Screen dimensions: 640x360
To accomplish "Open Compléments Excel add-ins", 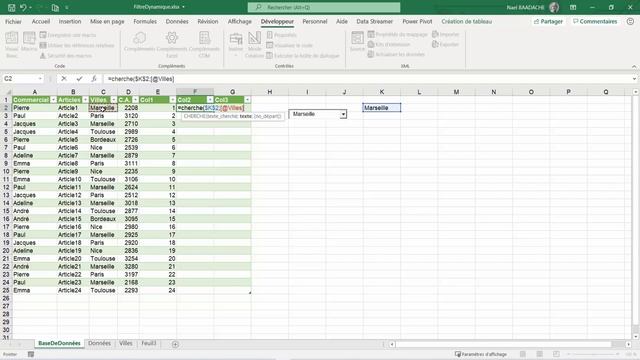I will point(172,44).
